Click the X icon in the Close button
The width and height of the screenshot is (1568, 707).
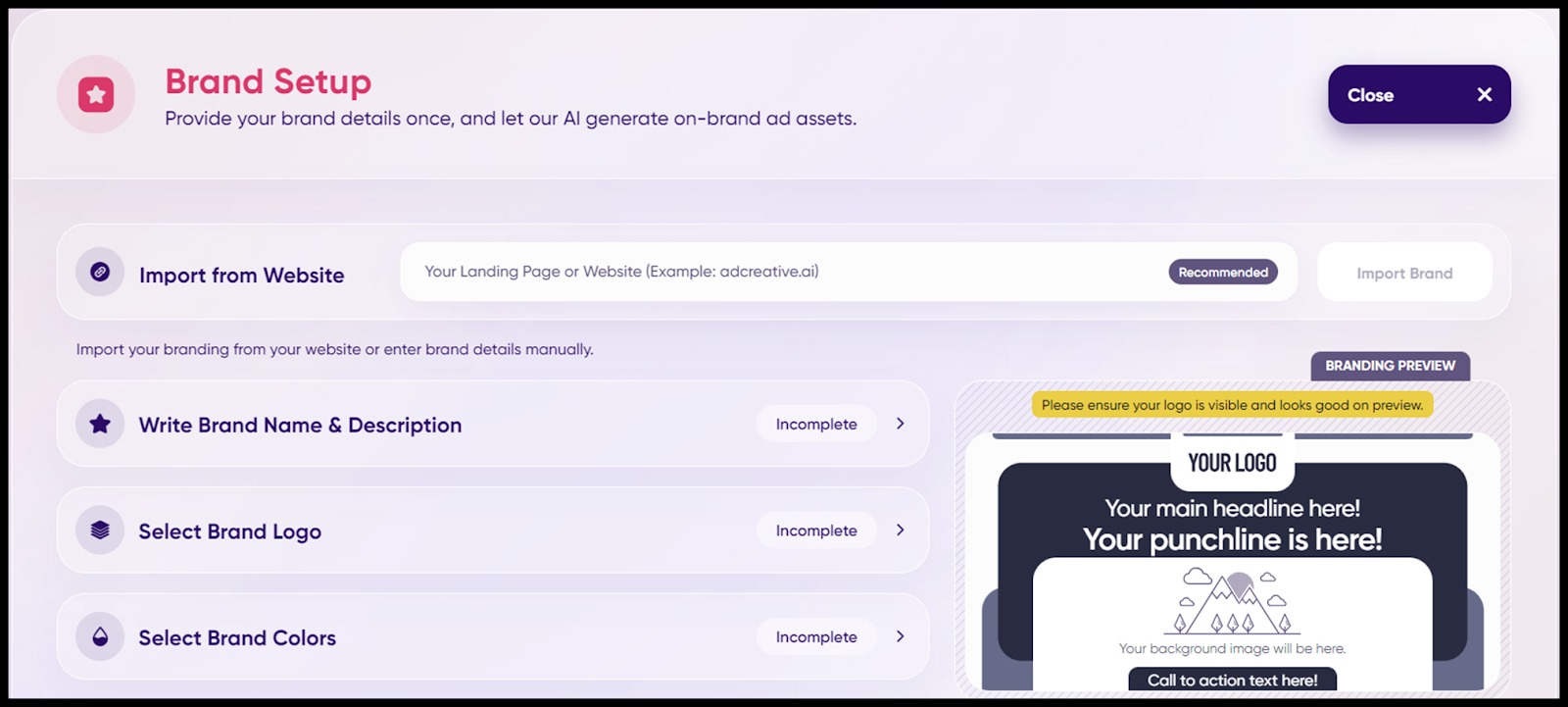[x=1484, y=95]
